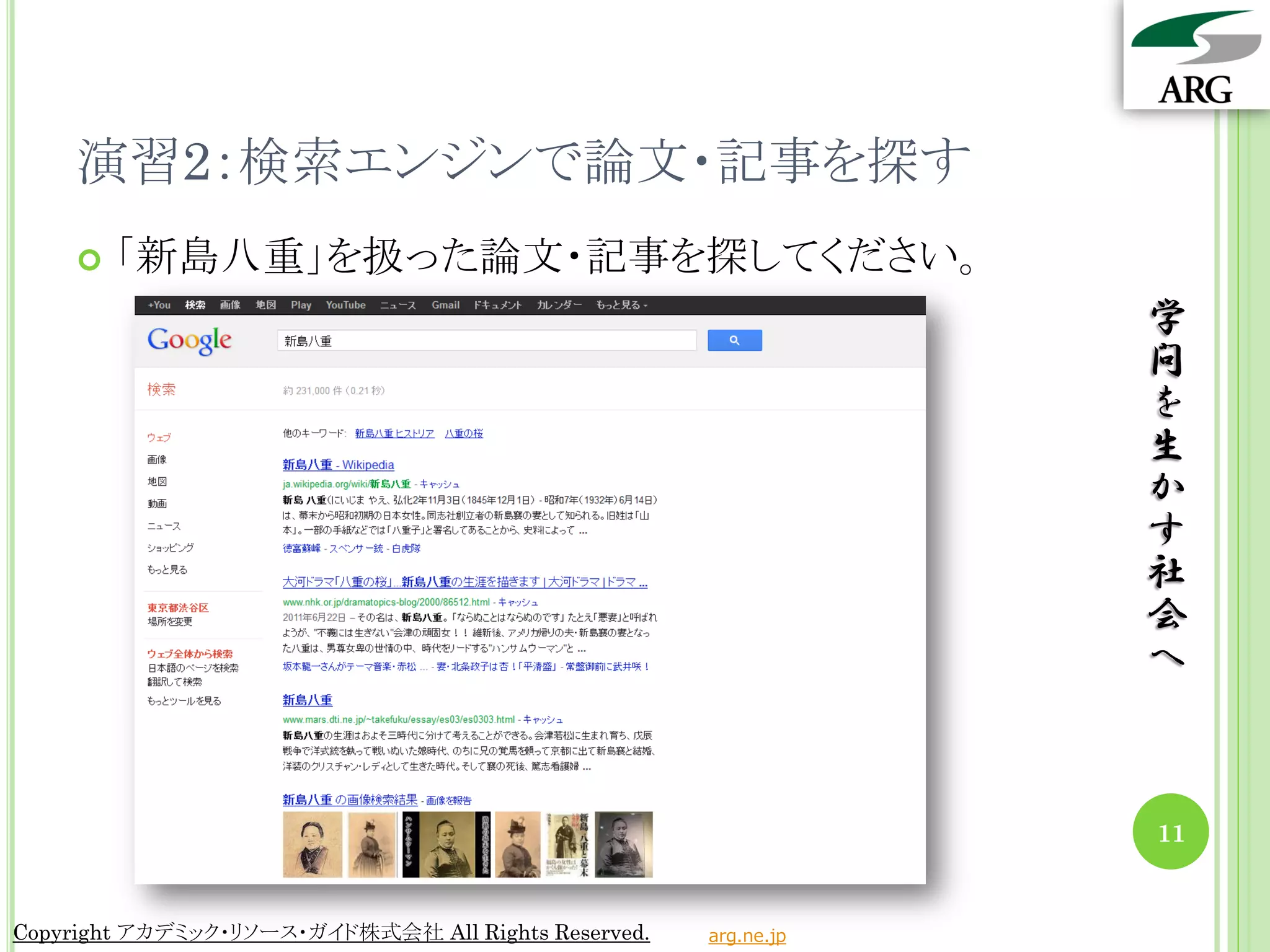Select ウェブ全体から検索 option
This screenshot has width=1270, height=952.
(x=190, y=654)
